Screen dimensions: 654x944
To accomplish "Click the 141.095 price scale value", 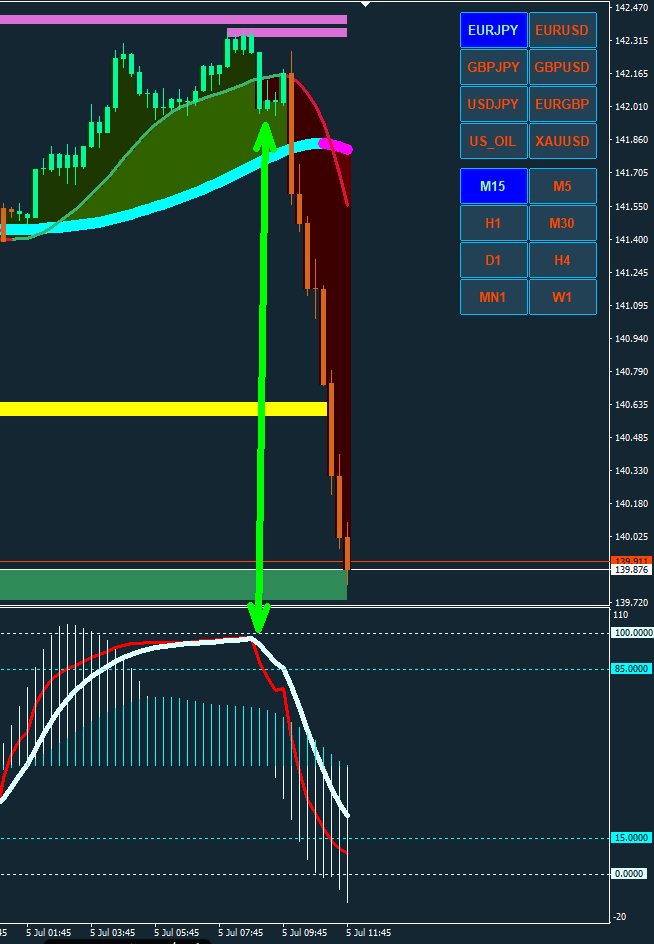I will click(x=632, y=306).
